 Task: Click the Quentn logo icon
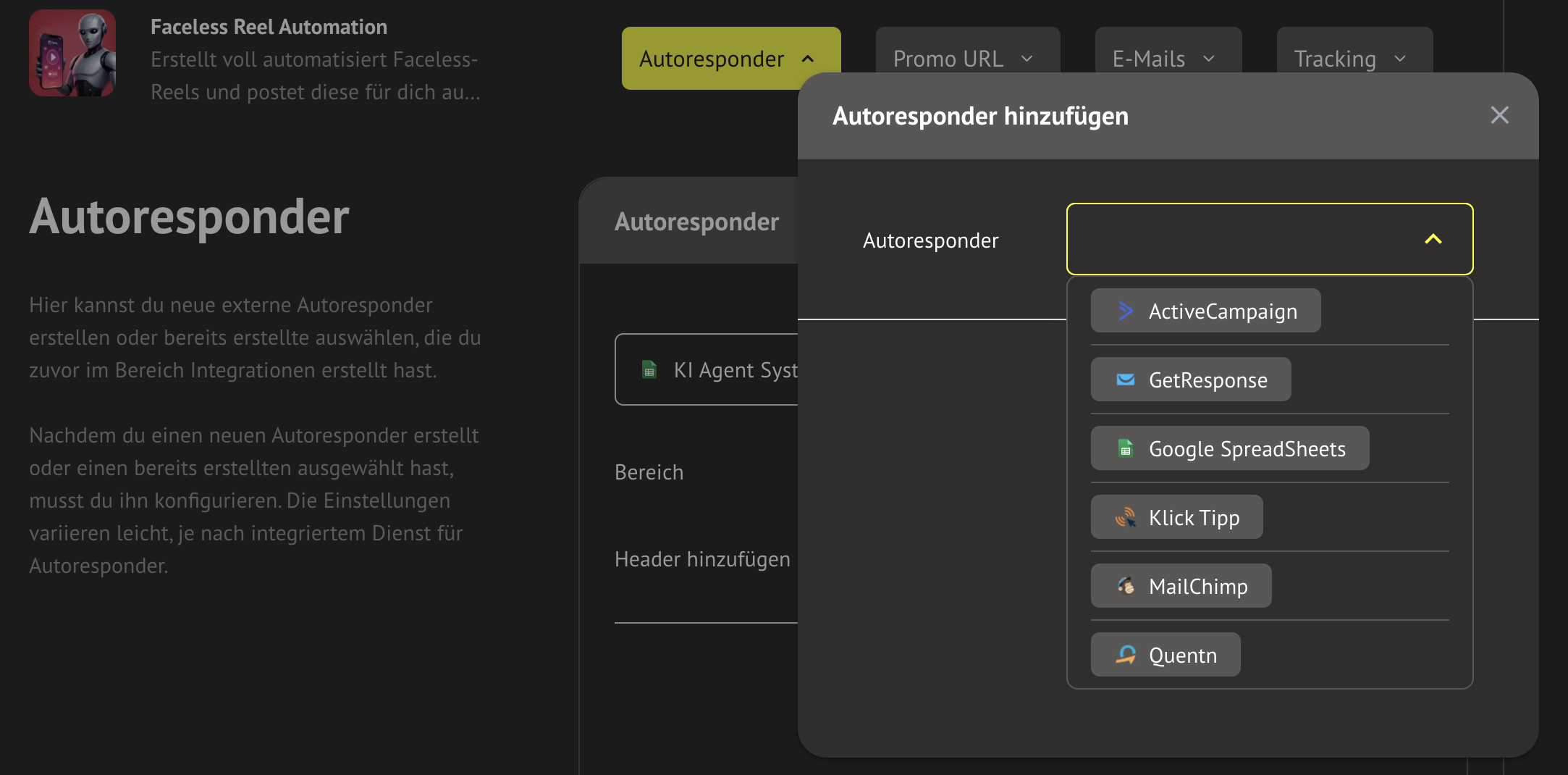[x=1125, y=655]
